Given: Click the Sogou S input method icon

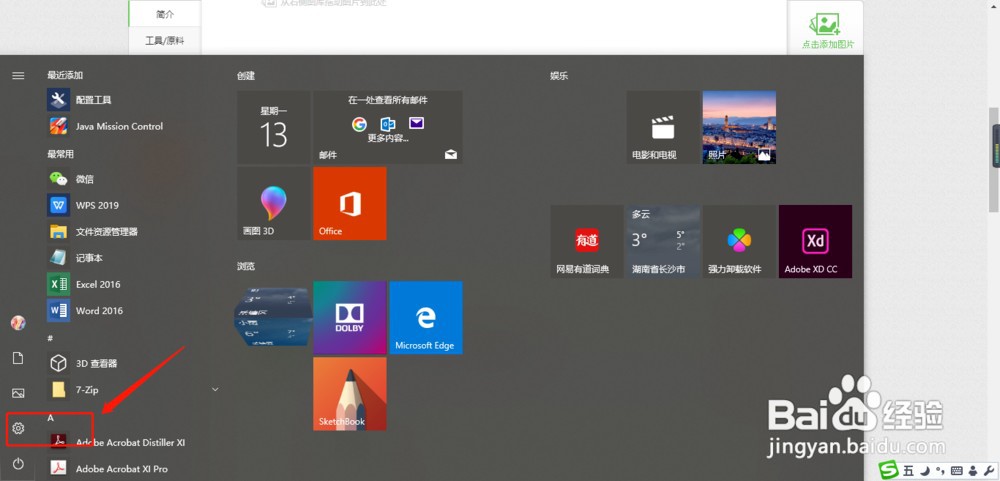Looking at the screenshot, I should click(x=887, y=470).
